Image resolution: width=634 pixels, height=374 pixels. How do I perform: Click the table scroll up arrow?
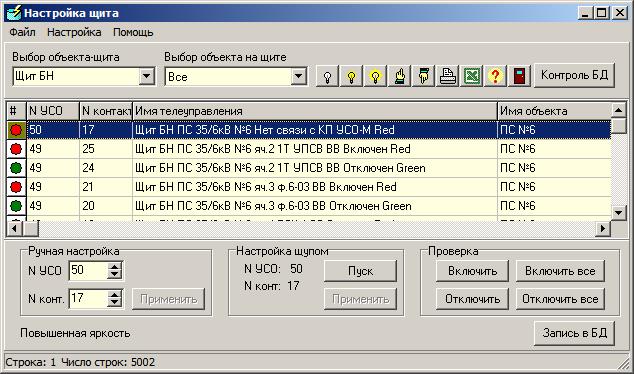618,110
